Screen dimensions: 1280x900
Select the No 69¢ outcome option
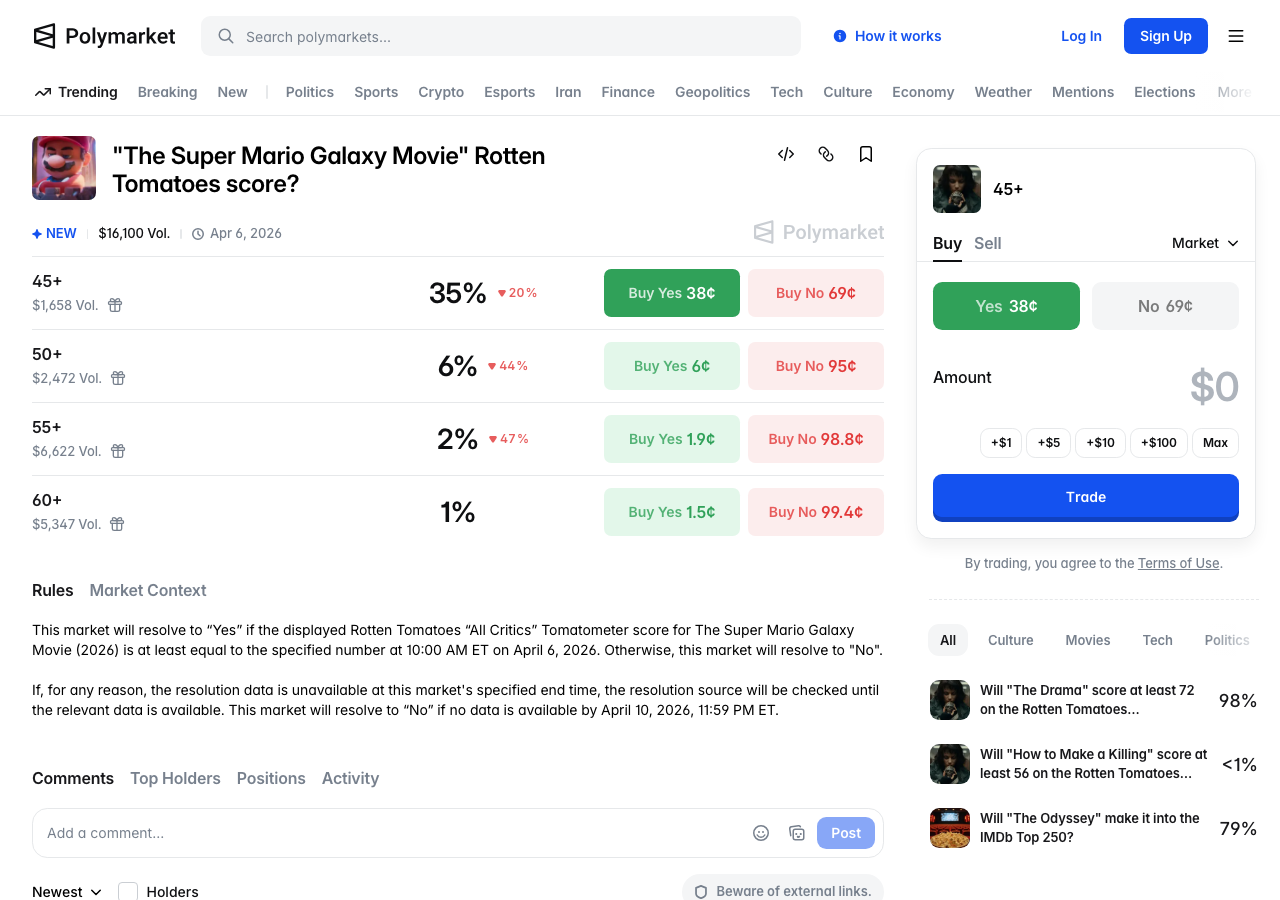pos(1165,306)
